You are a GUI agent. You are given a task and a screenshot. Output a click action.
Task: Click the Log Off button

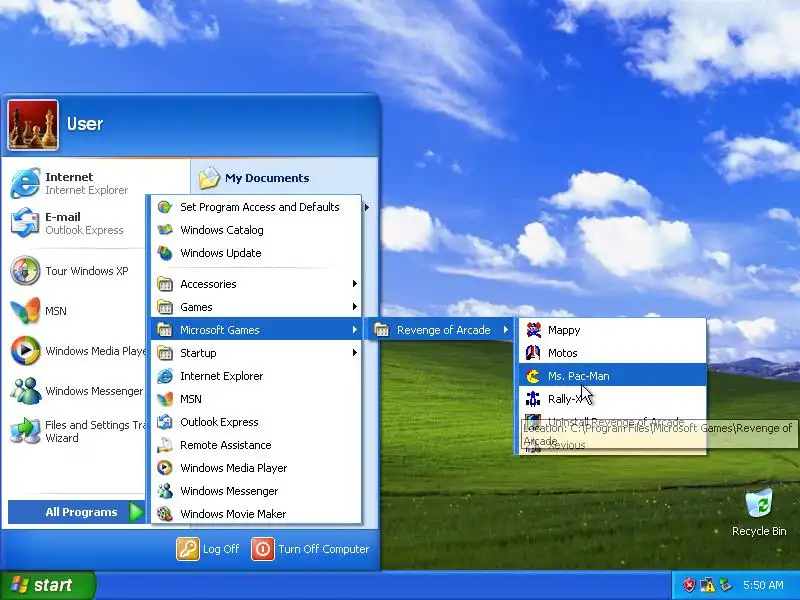(208, 549)
